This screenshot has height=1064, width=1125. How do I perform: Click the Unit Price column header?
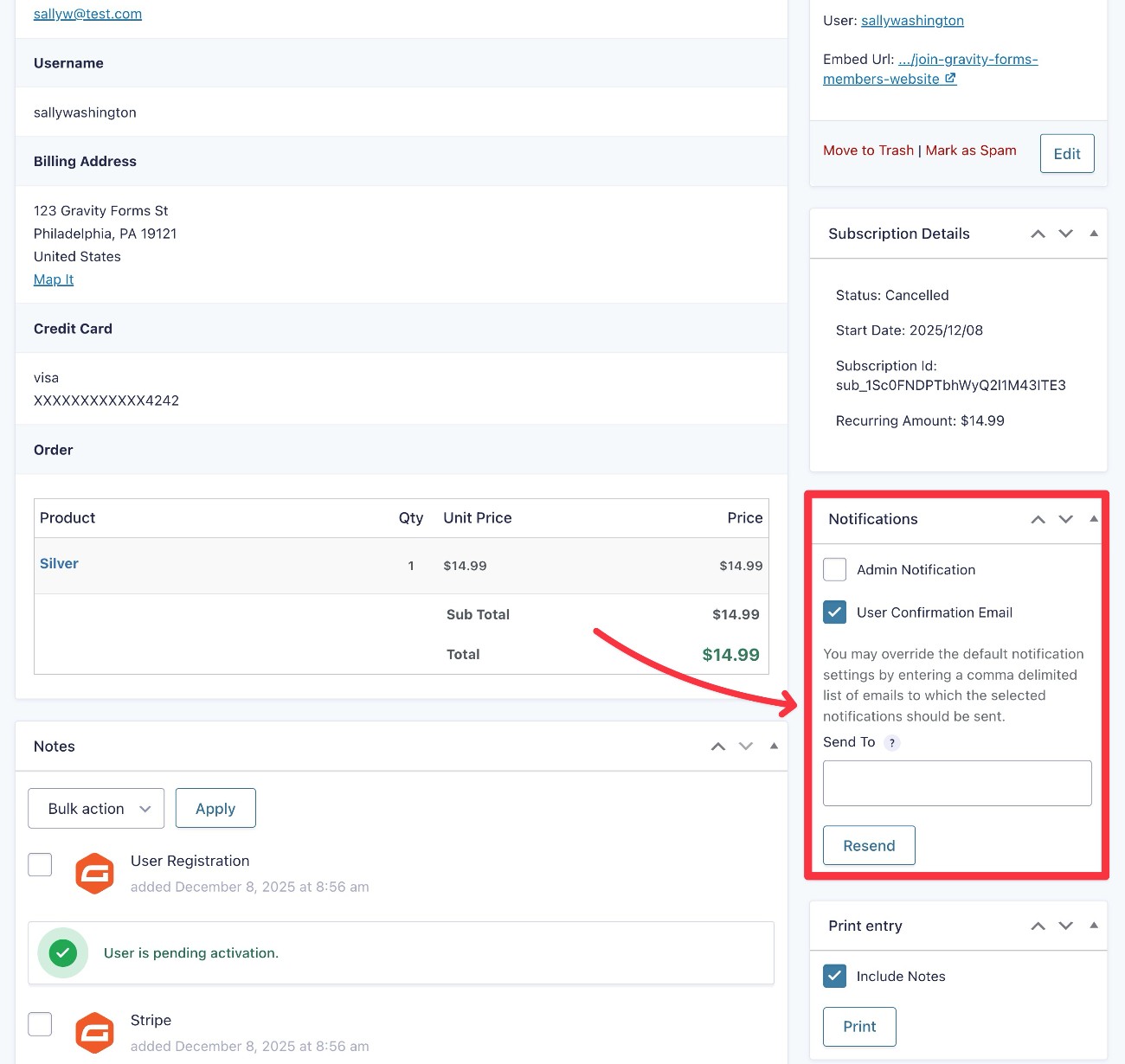click(478, 518)
